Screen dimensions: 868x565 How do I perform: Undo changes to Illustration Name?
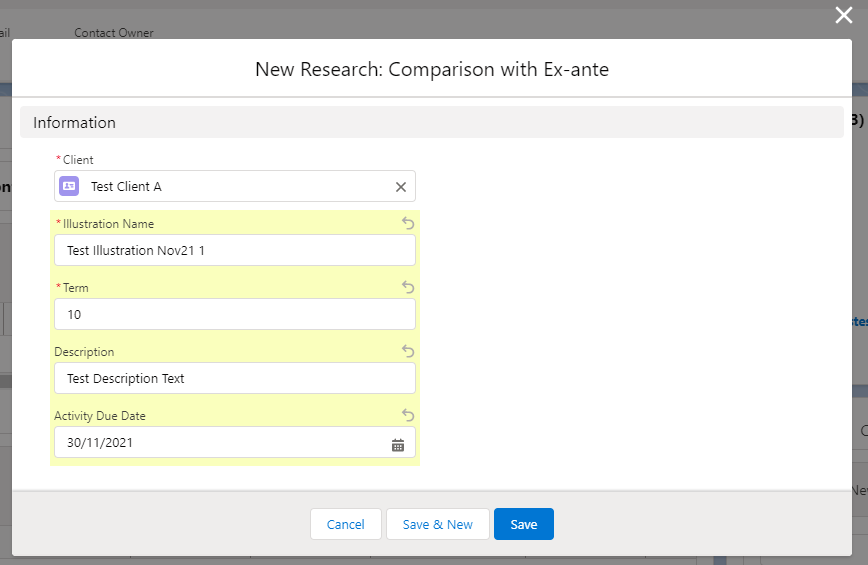pos(407,223)
